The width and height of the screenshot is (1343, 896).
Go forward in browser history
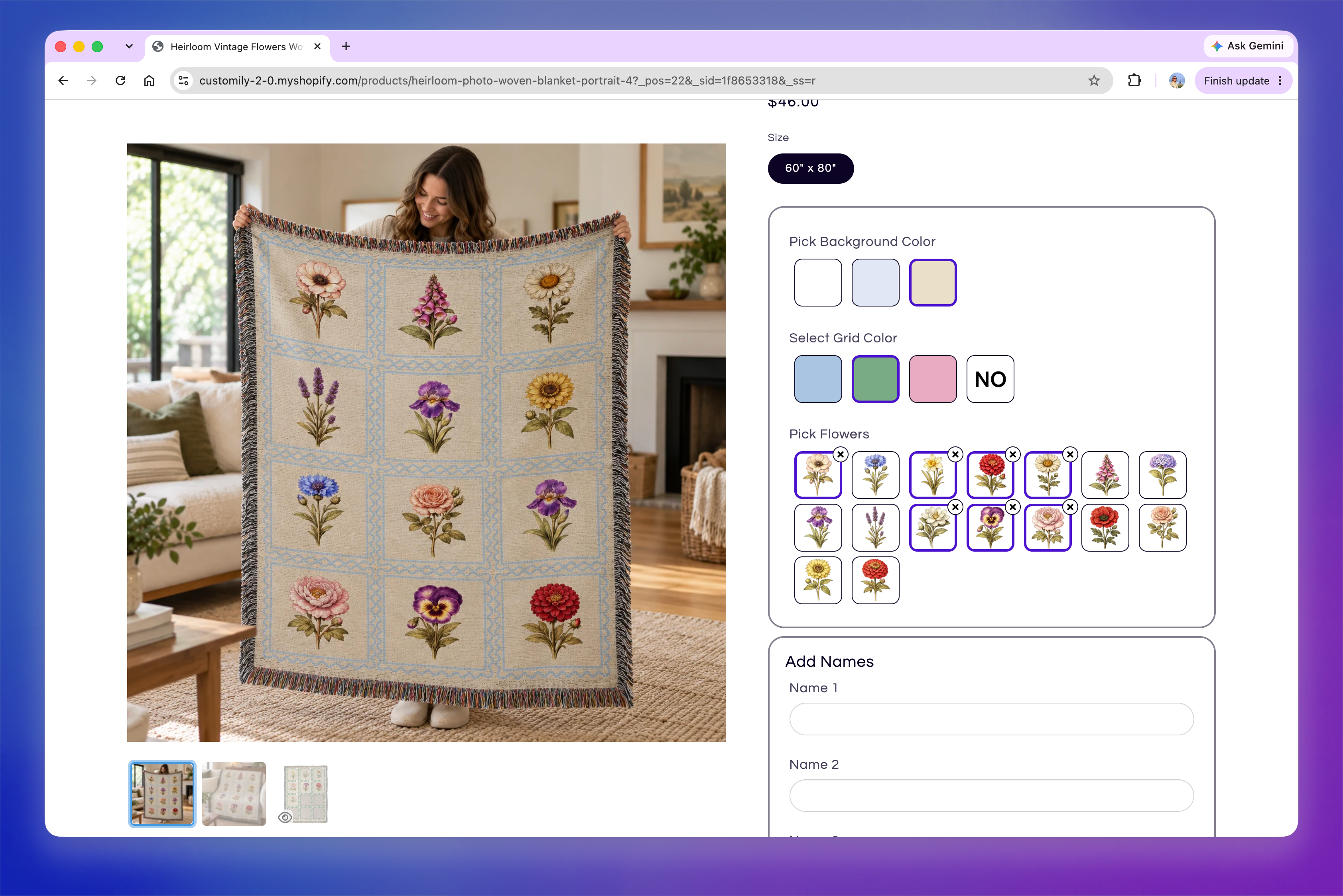click(x=91, y=81)
